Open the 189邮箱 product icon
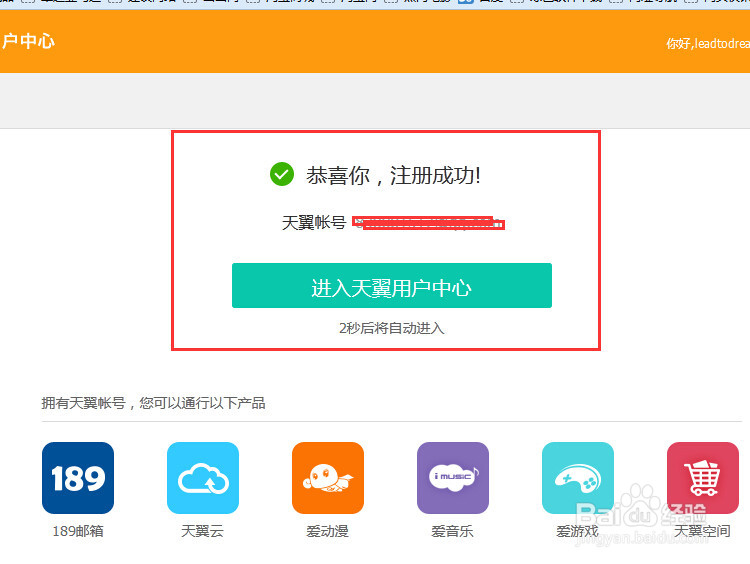The image size is (750, 564). coord(78,477)
